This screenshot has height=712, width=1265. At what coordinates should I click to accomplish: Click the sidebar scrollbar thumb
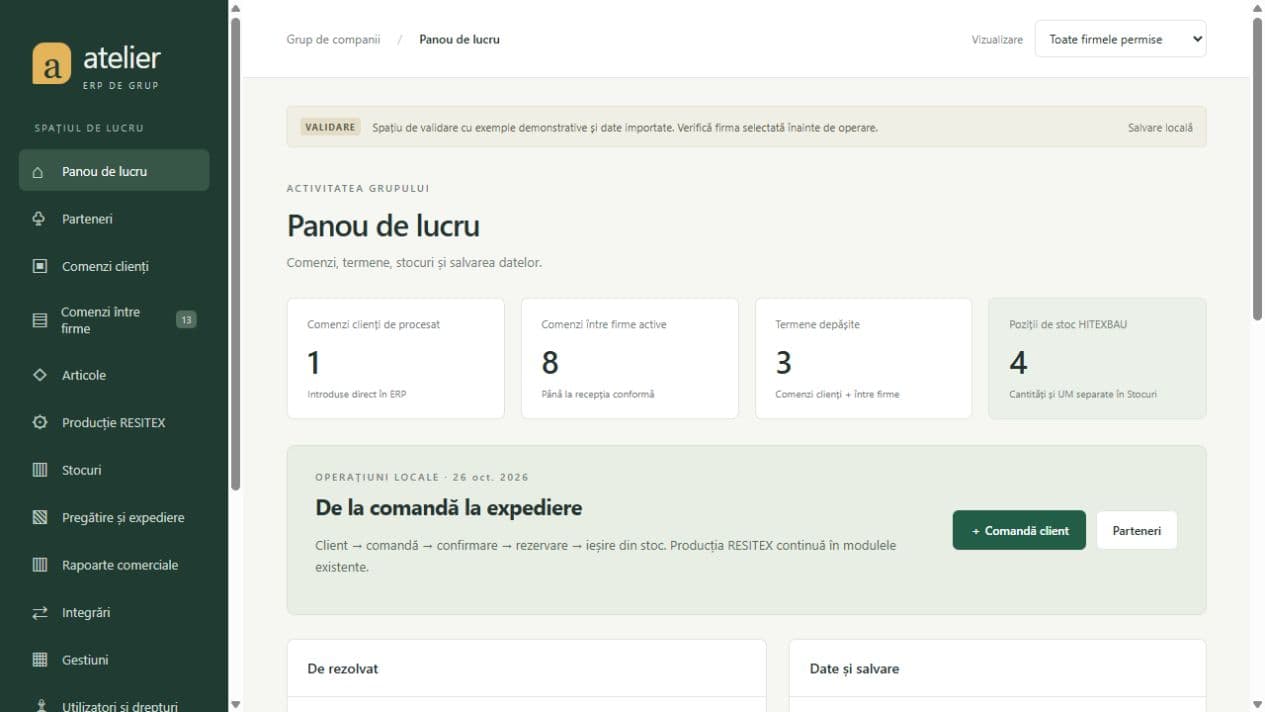(235, 254)
